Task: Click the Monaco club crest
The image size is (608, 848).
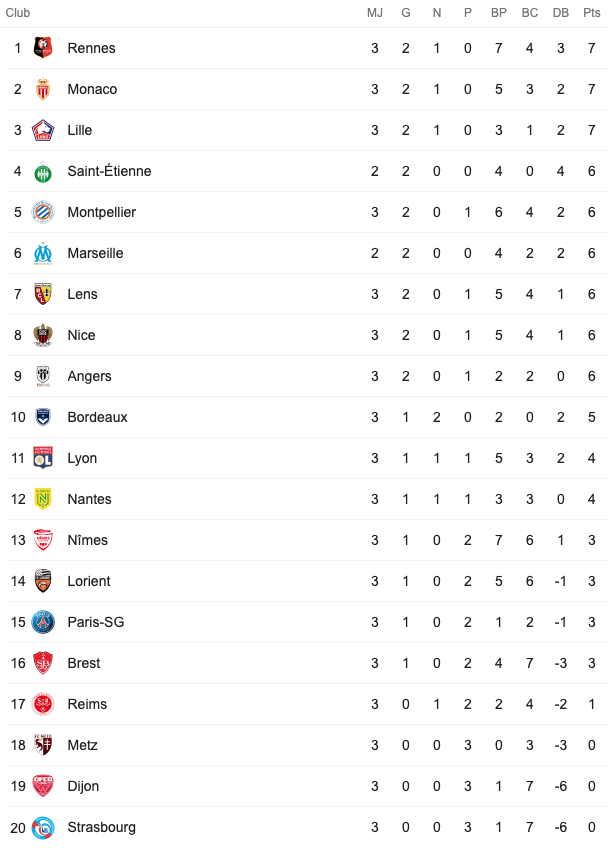Action: [43, 89]
